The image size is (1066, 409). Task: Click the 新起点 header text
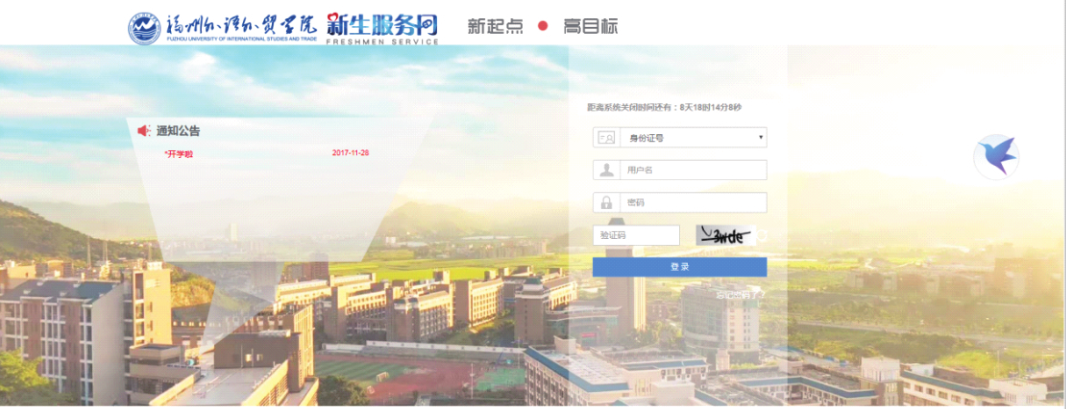tap(495, 26)
